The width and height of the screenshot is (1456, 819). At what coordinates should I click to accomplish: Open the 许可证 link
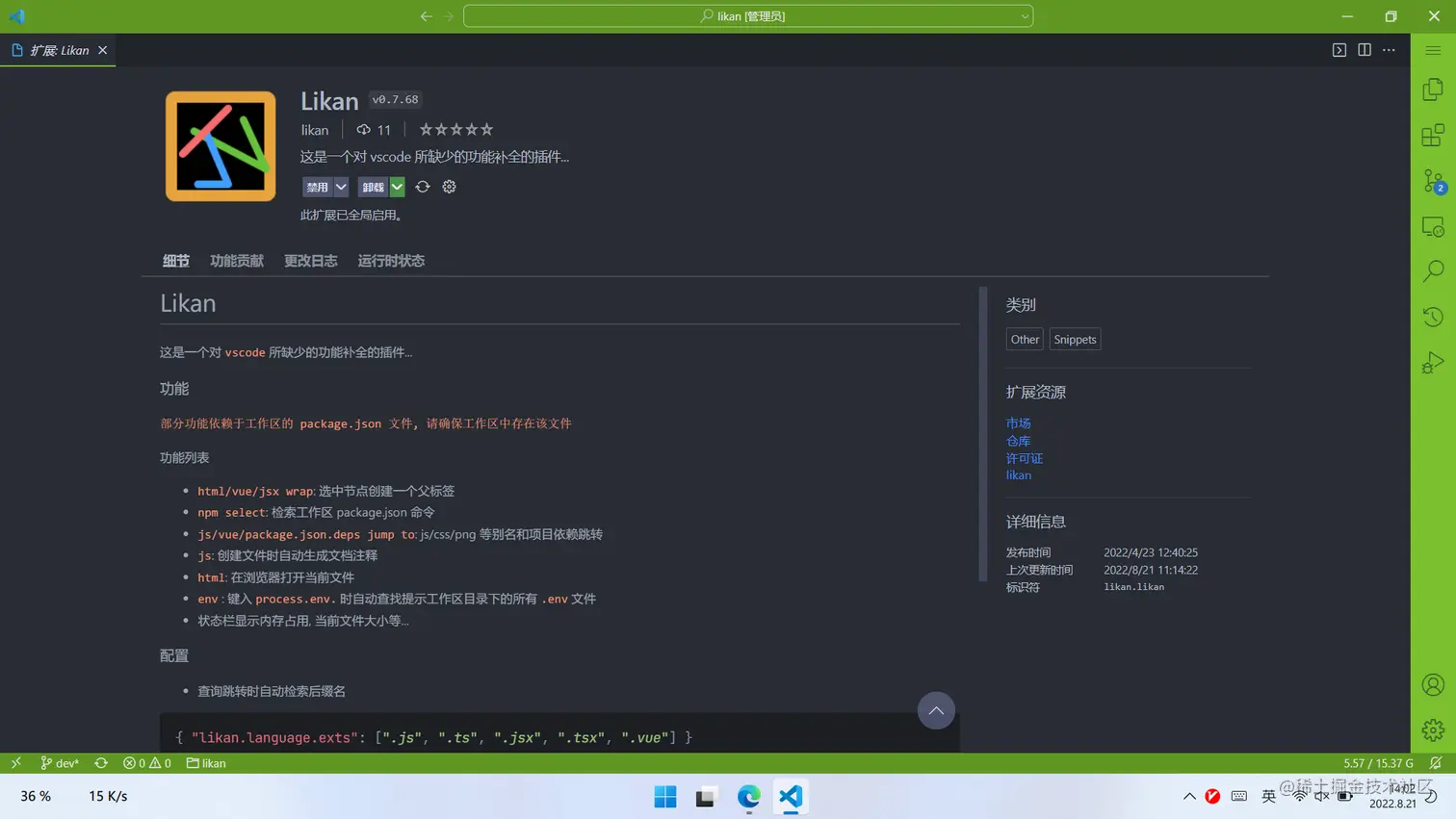(x=1025, y=457)
